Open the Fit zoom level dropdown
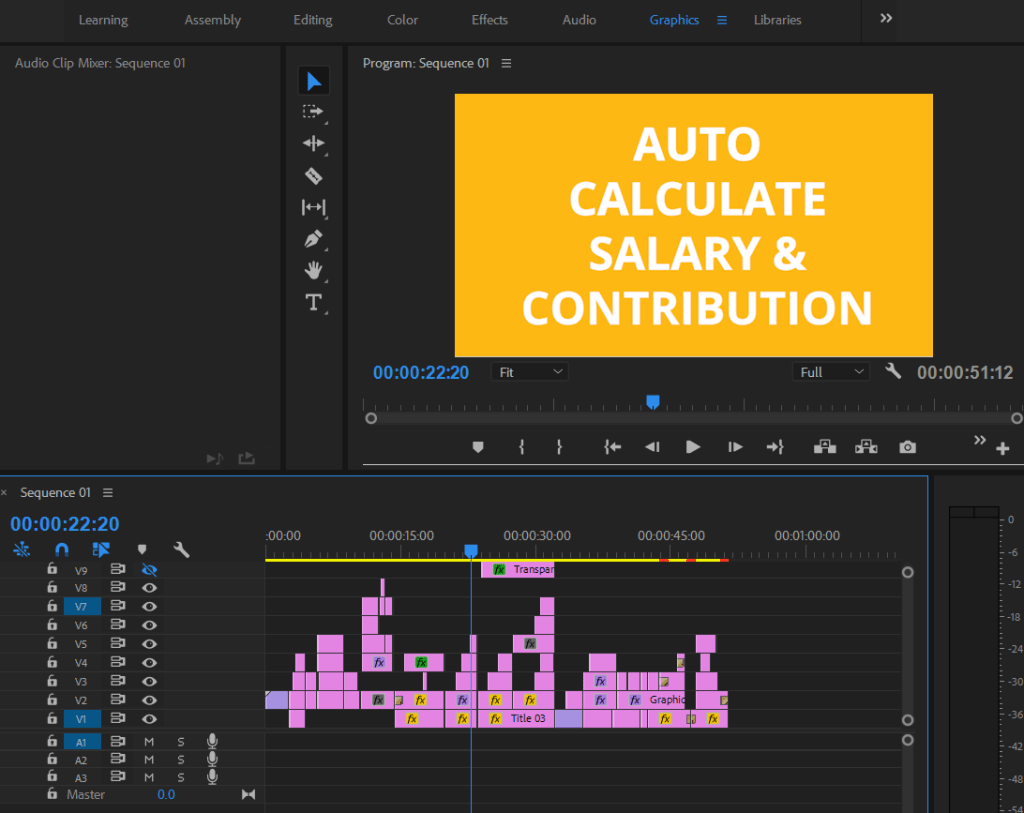Viewport: 1024px width, 813px height. point(530,372)
